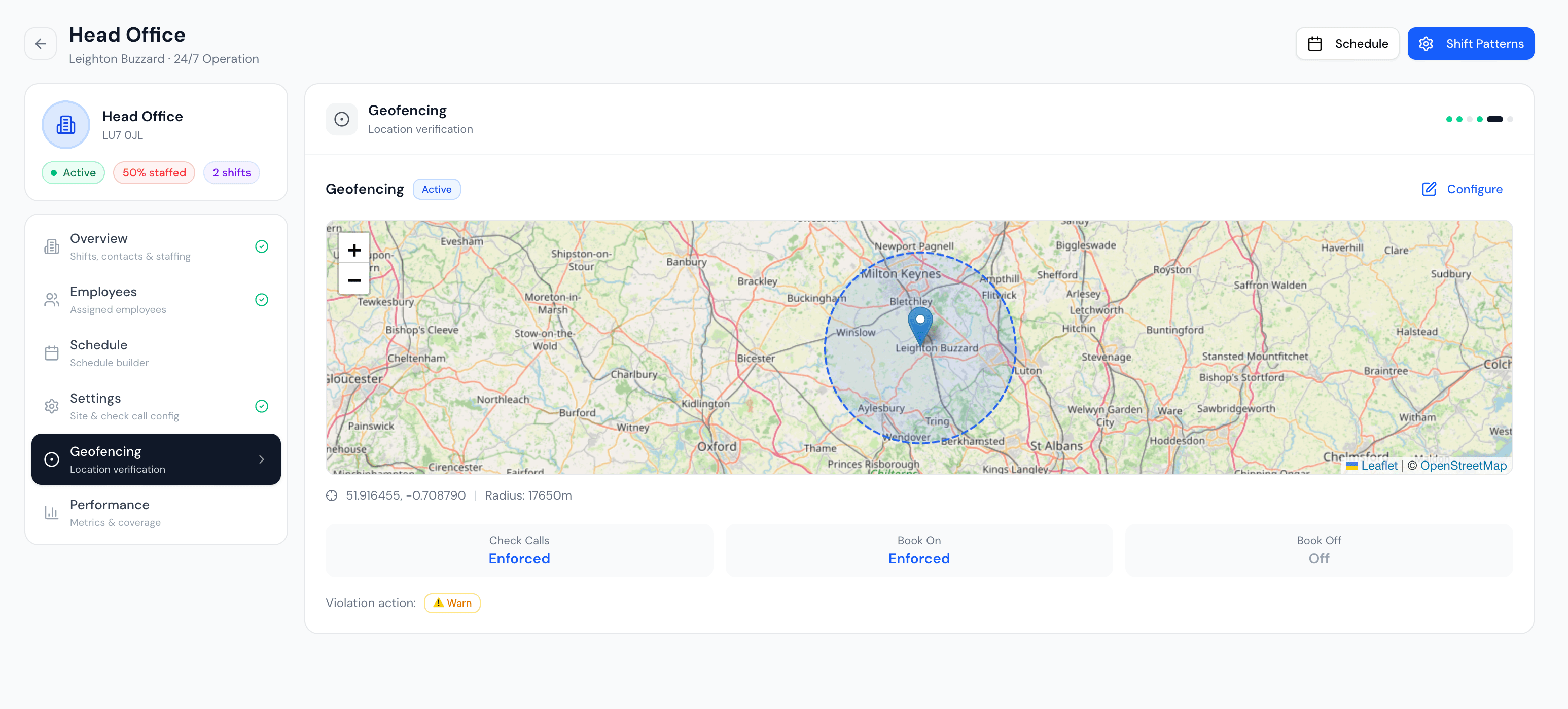Open the Employees section

point(156,300)
